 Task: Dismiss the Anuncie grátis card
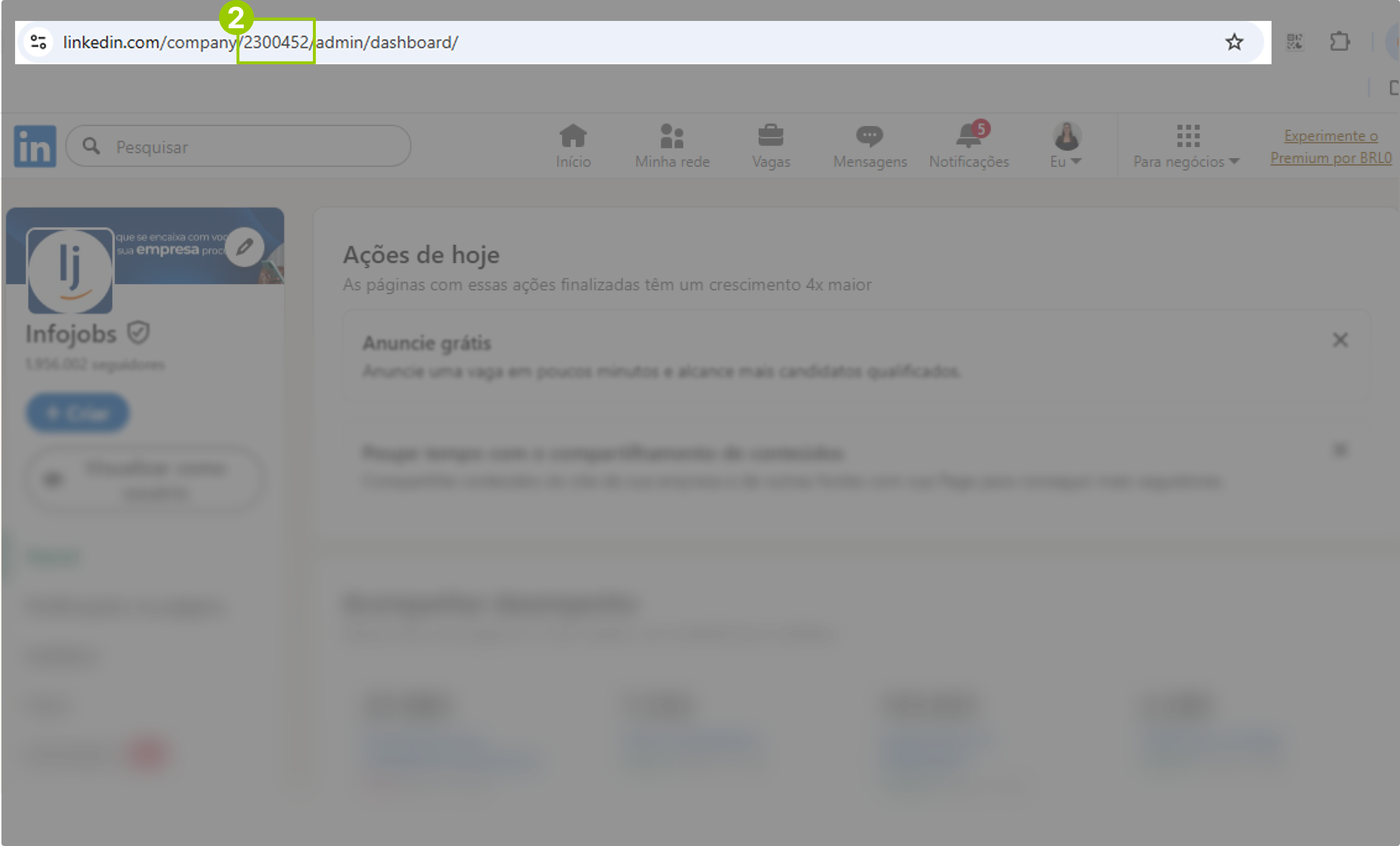1340,340
